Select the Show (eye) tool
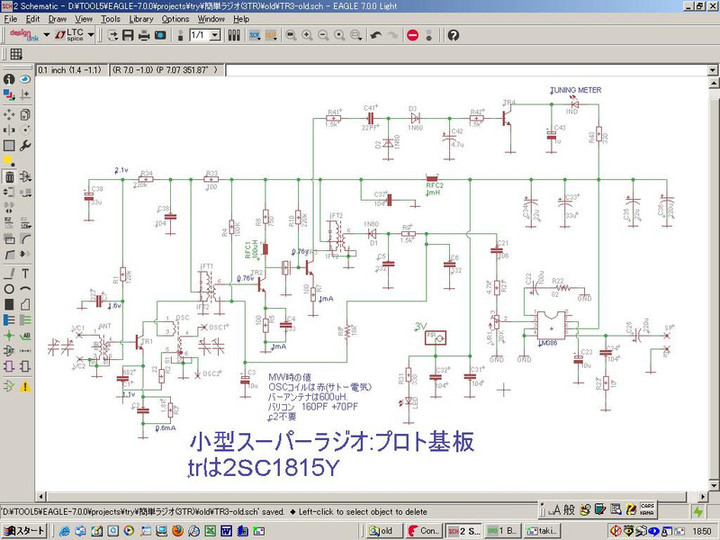This screenshot has width=720, height=540. pyautogui.click(x=23, y=79)
